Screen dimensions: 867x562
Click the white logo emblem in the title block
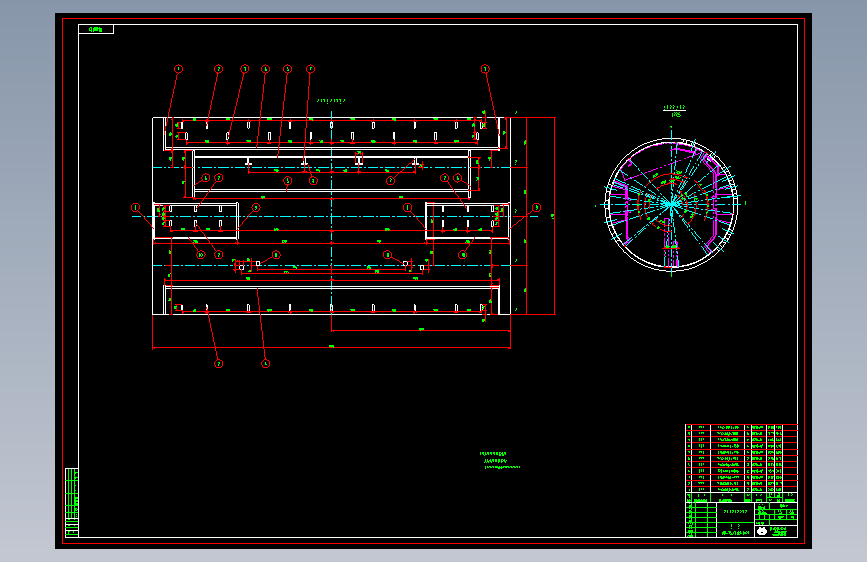pos(762,530)
